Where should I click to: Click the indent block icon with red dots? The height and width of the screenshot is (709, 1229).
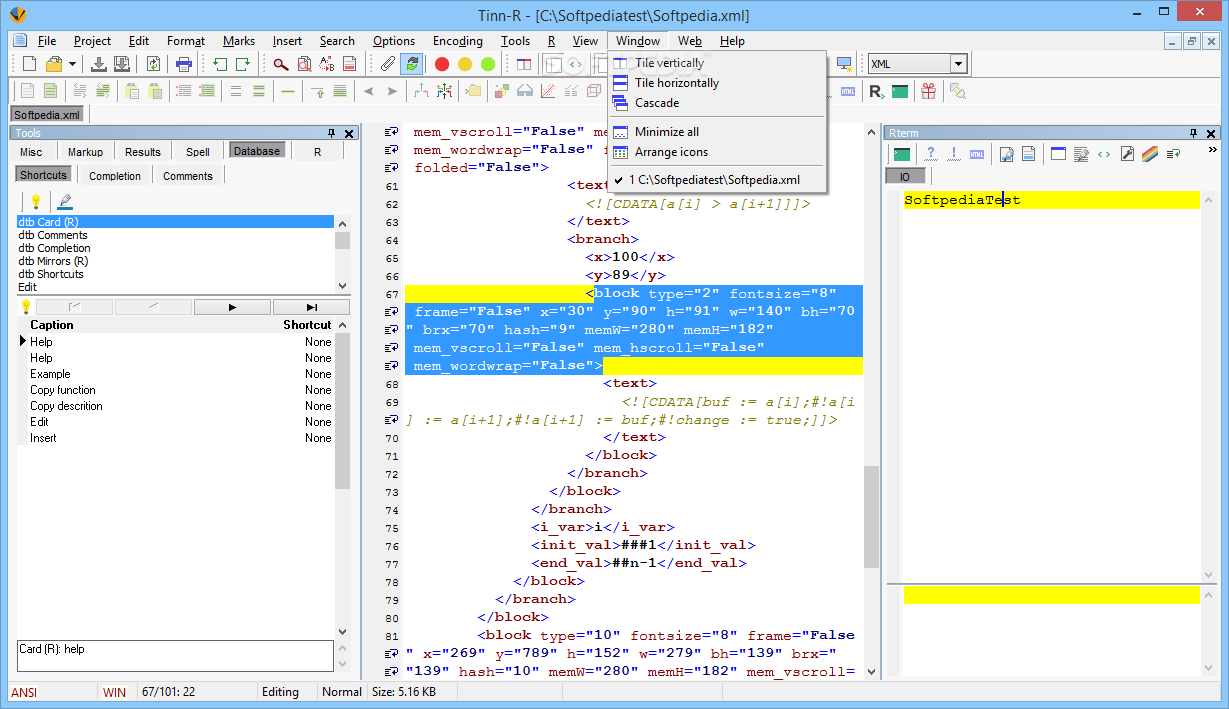pos(183,91)
